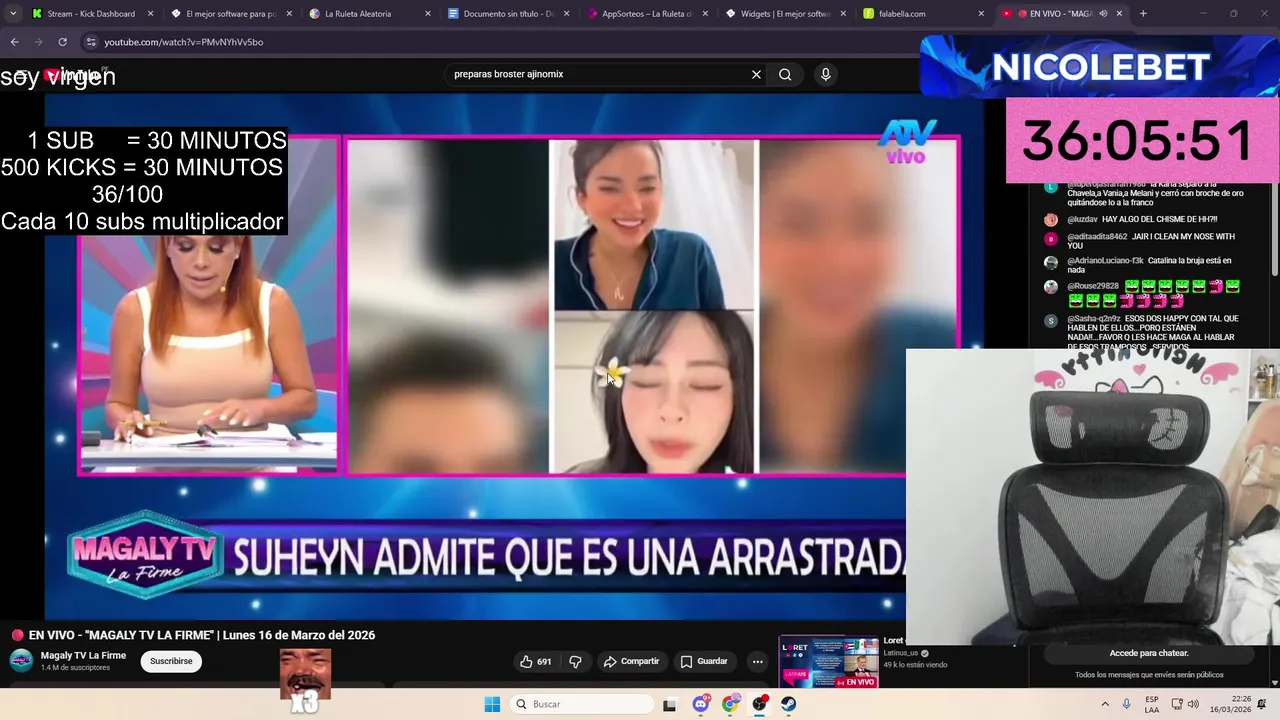
Task: Open the Magaly TV La Firme channel avatar
Action: [21, 661]
